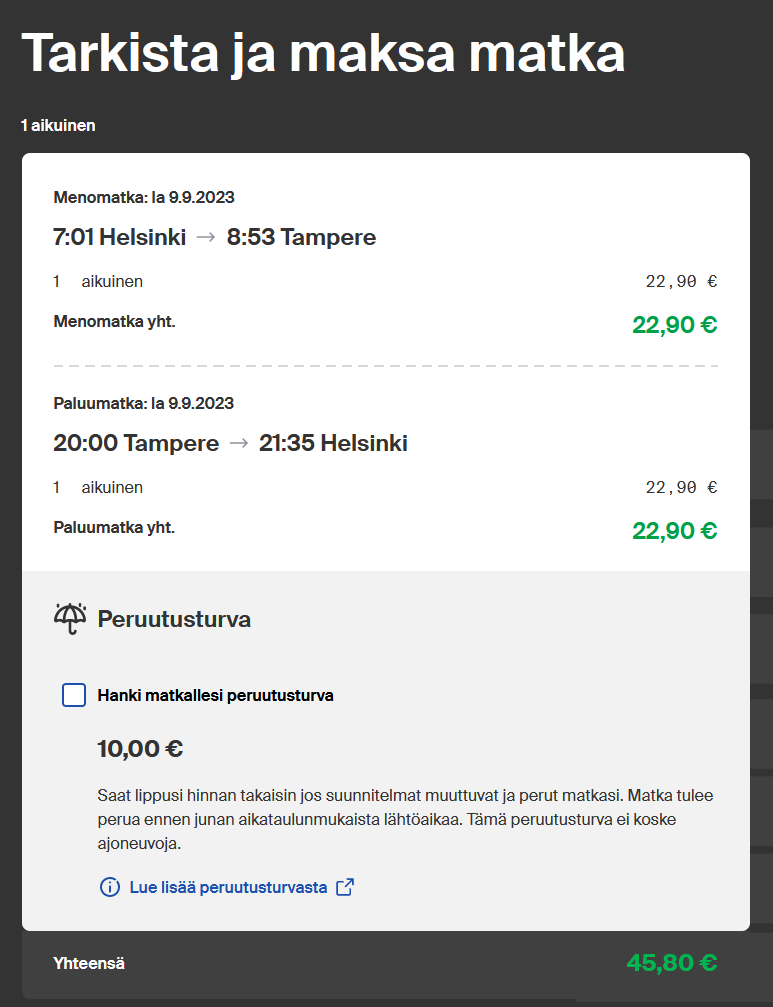Select the Hanki matkallesi peruutusturva label
Screen dimensions: 773x1007
(215, 696)
